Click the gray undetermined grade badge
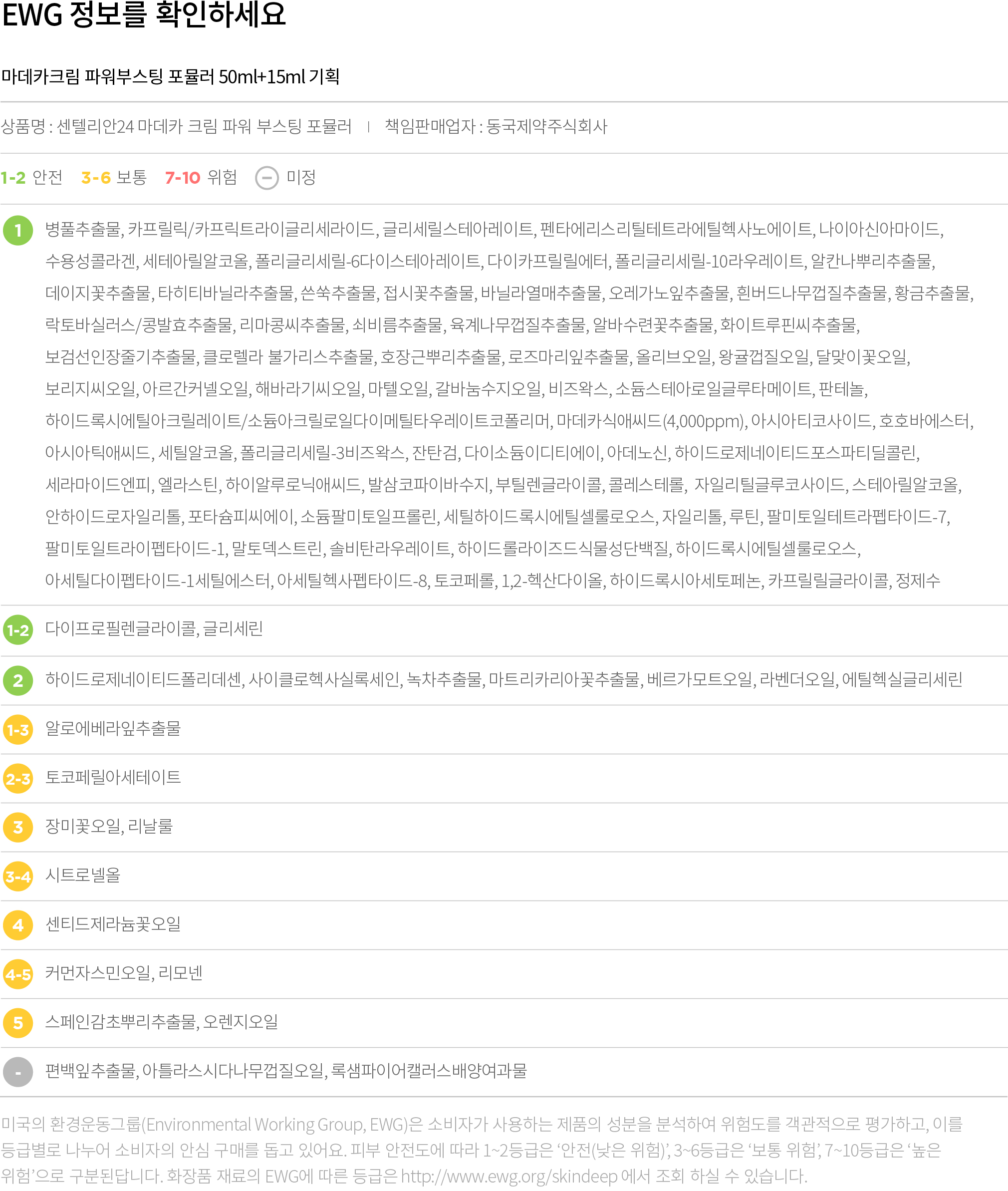Image resolution: width=1008 pixels, height=1191 pixels. [17, 1072]
